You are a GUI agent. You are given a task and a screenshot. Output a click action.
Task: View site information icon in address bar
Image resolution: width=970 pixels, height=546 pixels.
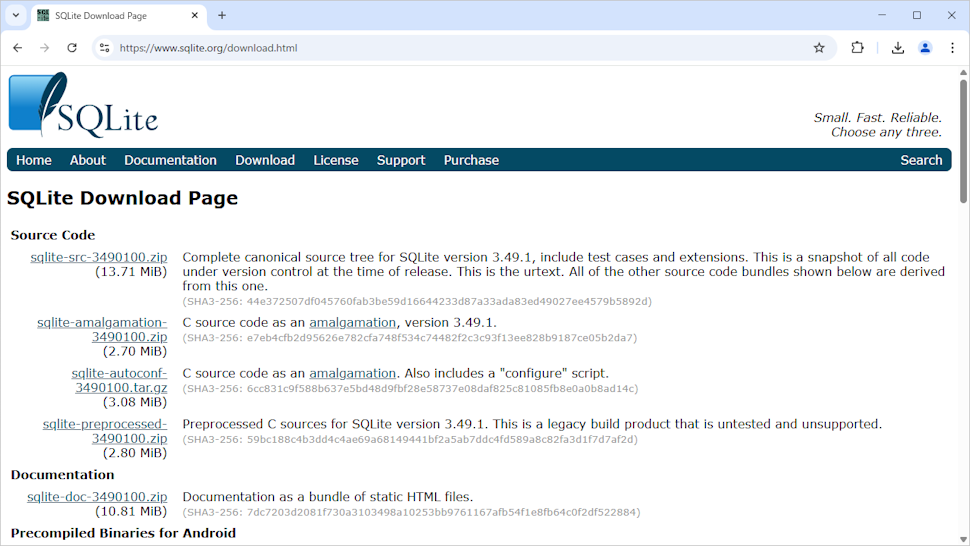(x=104, y=48)
